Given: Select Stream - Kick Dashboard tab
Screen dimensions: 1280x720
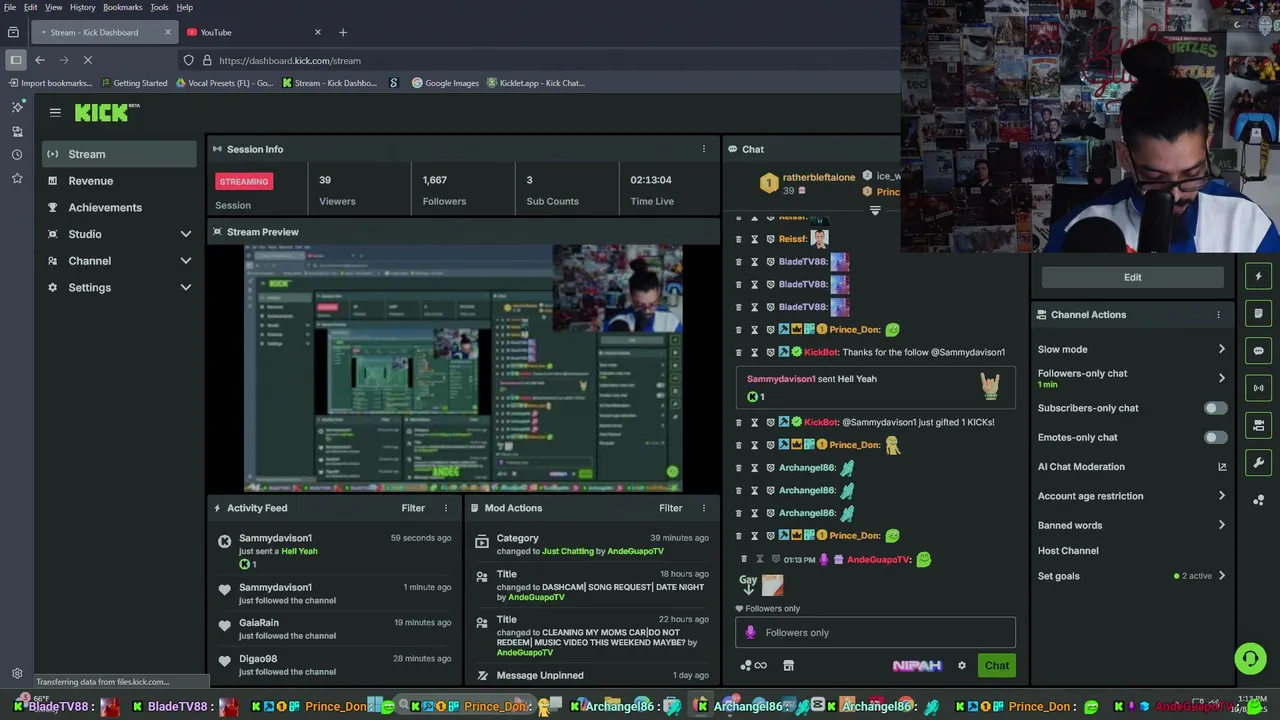Looking at the screenshot, I should pos(103,32).
